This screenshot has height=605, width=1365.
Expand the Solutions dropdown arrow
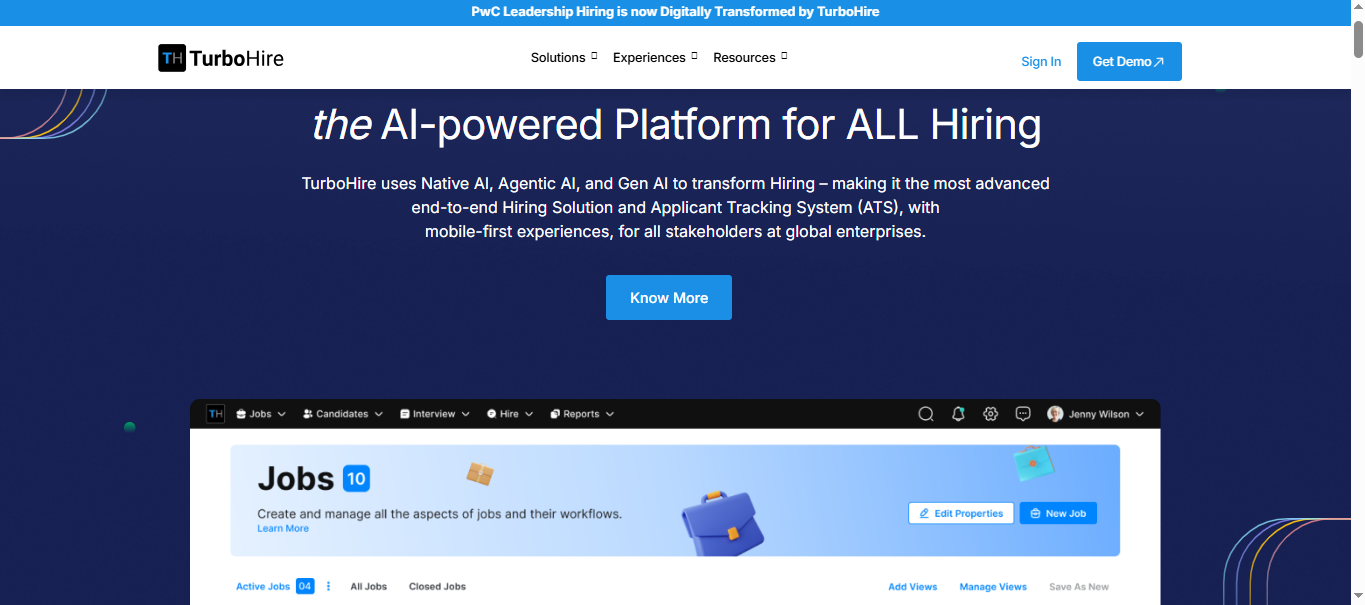coord(594,56)
